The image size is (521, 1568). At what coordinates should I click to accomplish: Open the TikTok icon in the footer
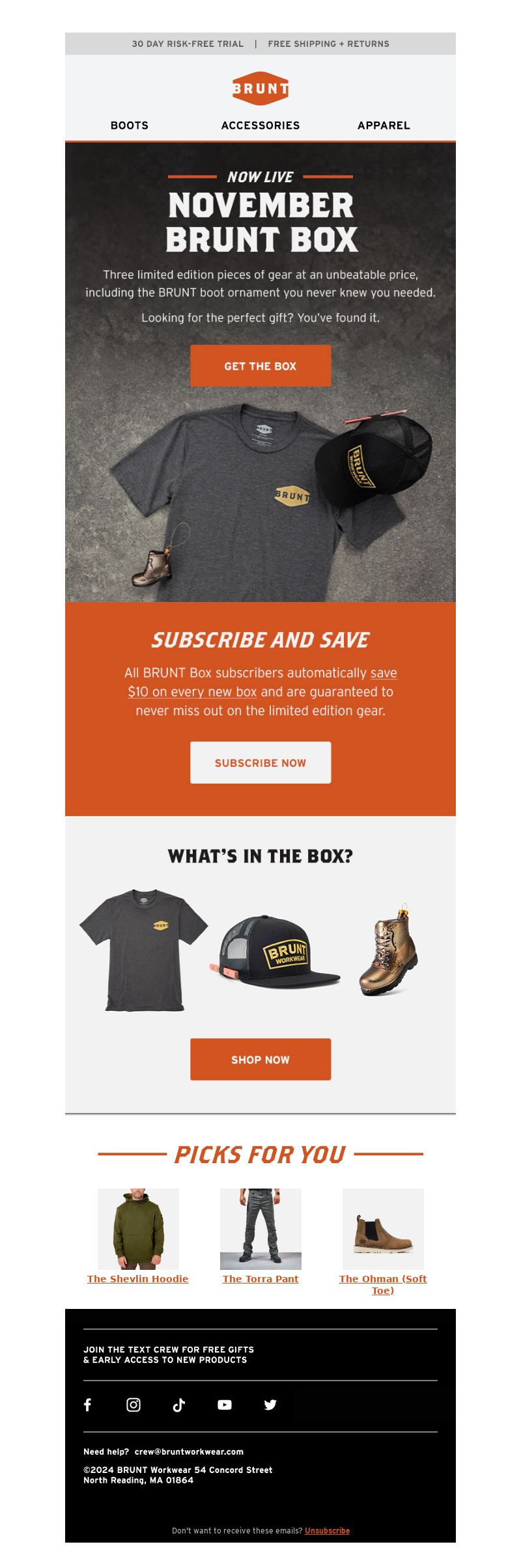click(179, 1405)
